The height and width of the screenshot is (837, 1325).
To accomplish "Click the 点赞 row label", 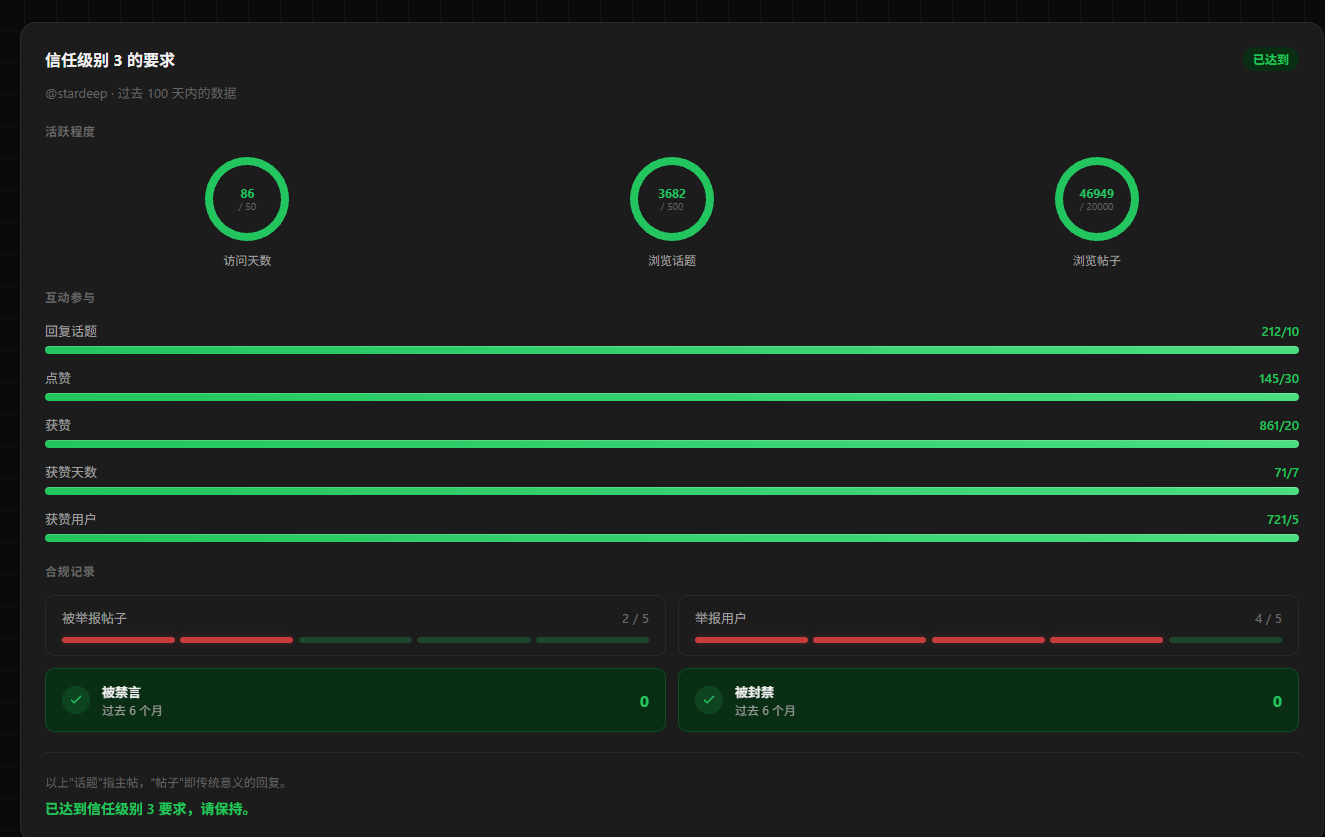I will [58, 379].
